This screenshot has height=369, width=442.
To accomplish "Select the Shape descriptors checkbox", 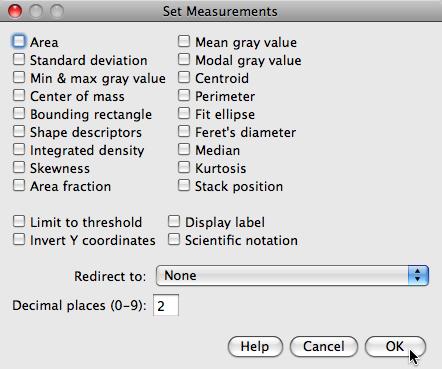I will click(19, 131).
